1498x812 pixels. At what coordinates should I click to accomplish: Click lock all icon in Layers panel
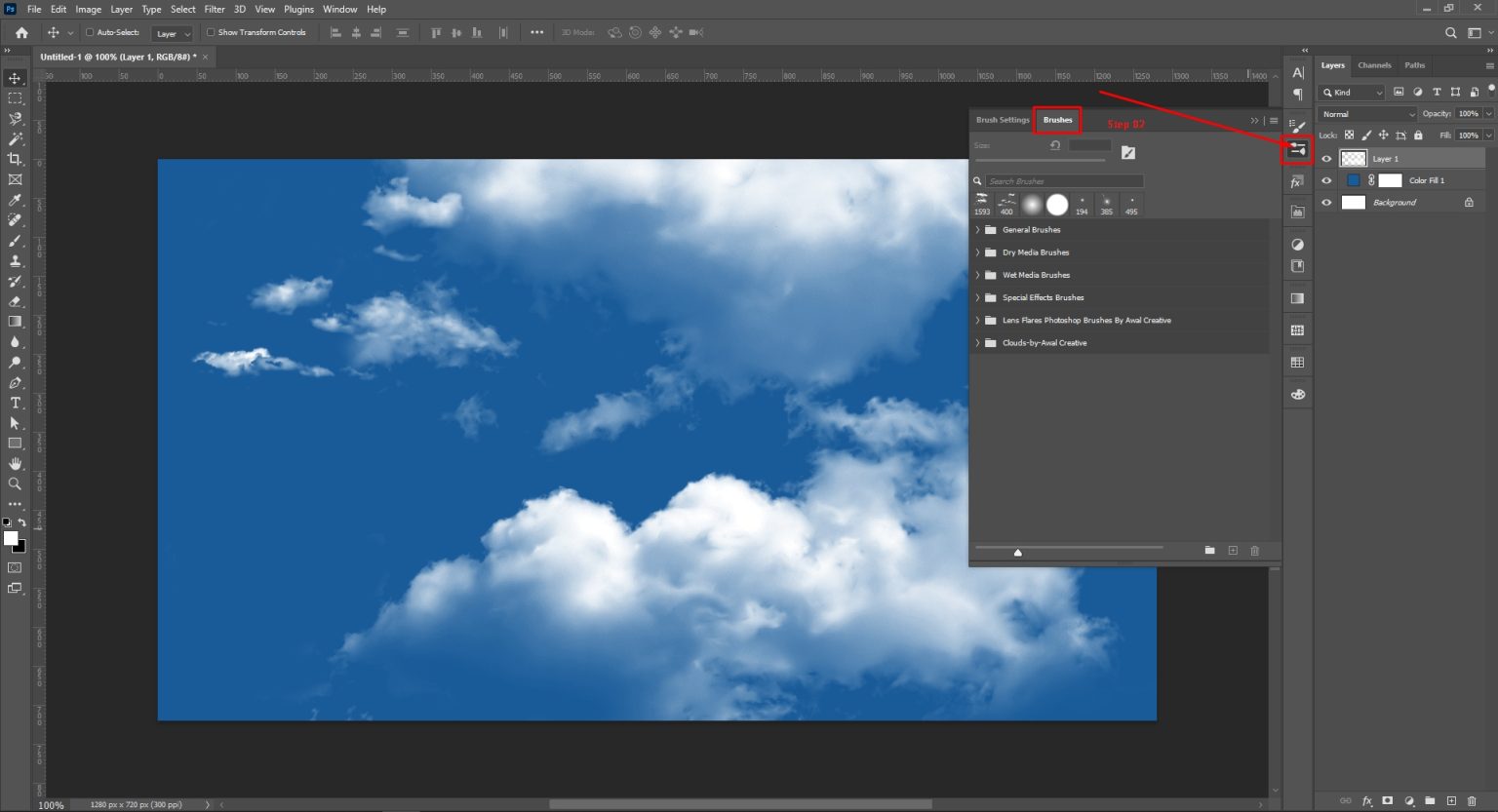(1418, 135)
